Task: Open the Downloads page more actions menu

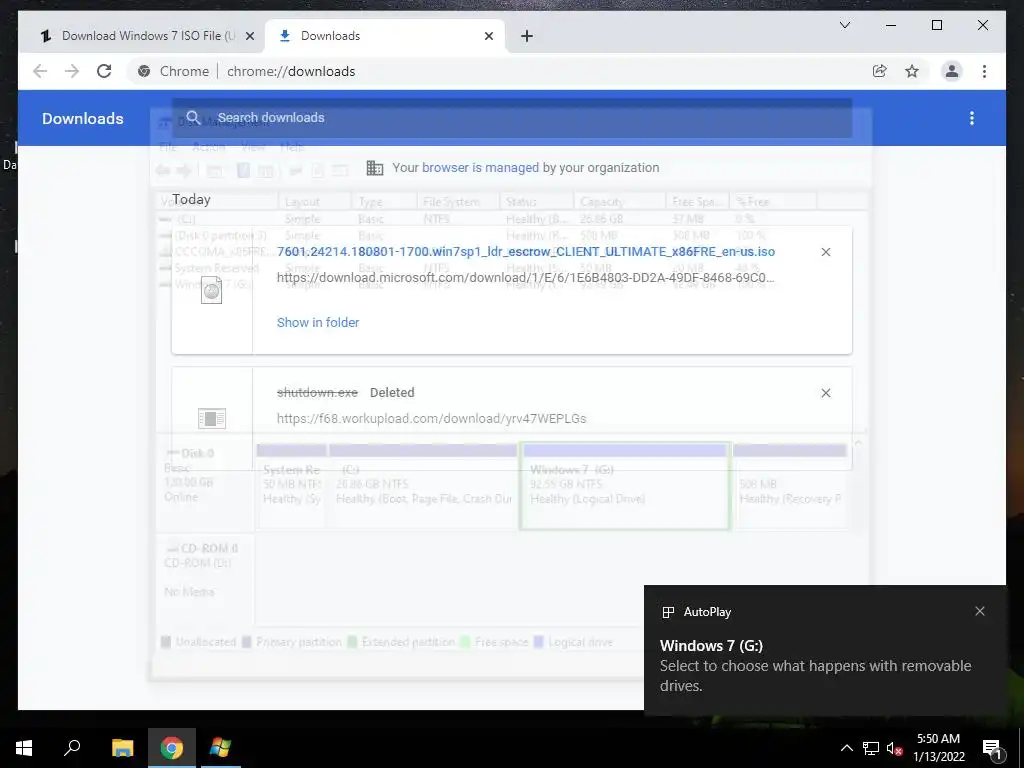Action: 972,118
